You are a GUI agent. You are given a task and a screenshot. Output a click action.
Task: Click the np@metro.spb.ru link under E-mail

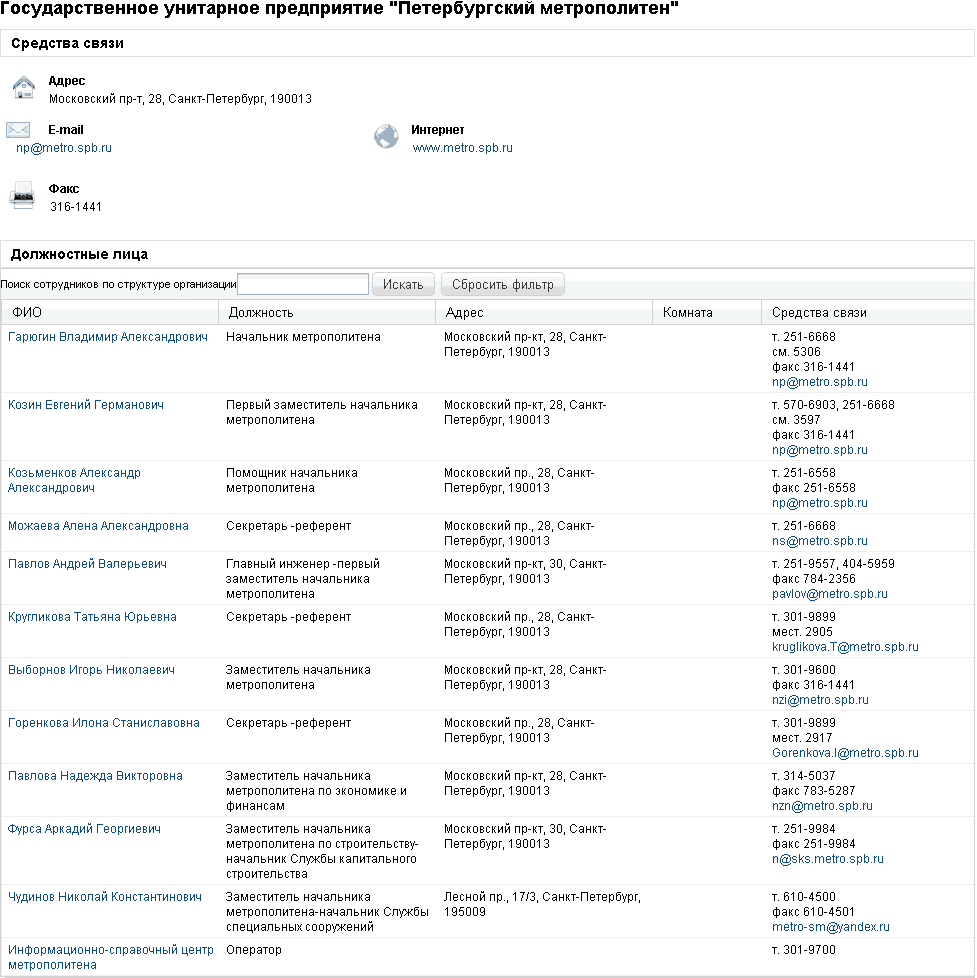point(64,148)
